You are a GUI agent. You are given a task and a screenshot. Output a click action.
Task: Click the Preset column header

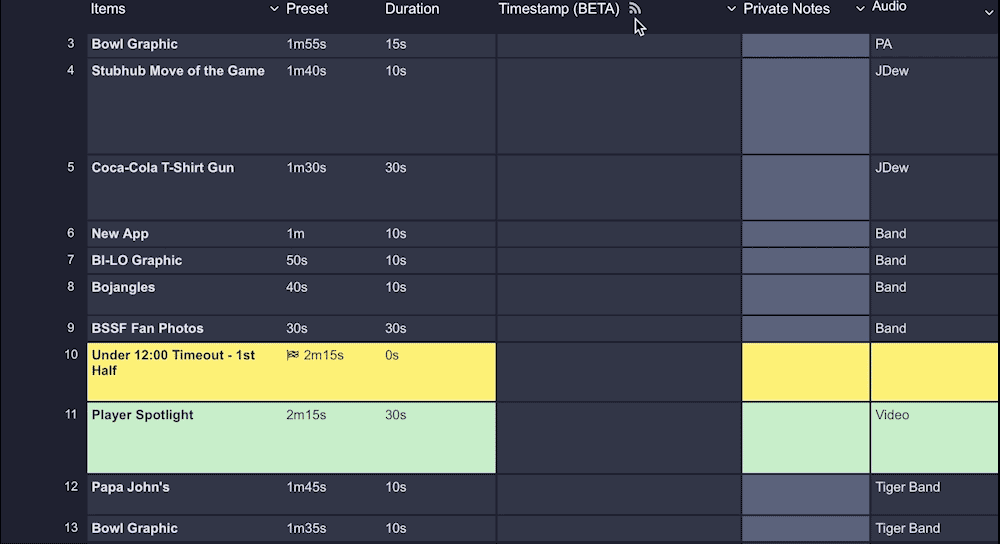pos(307,9)
